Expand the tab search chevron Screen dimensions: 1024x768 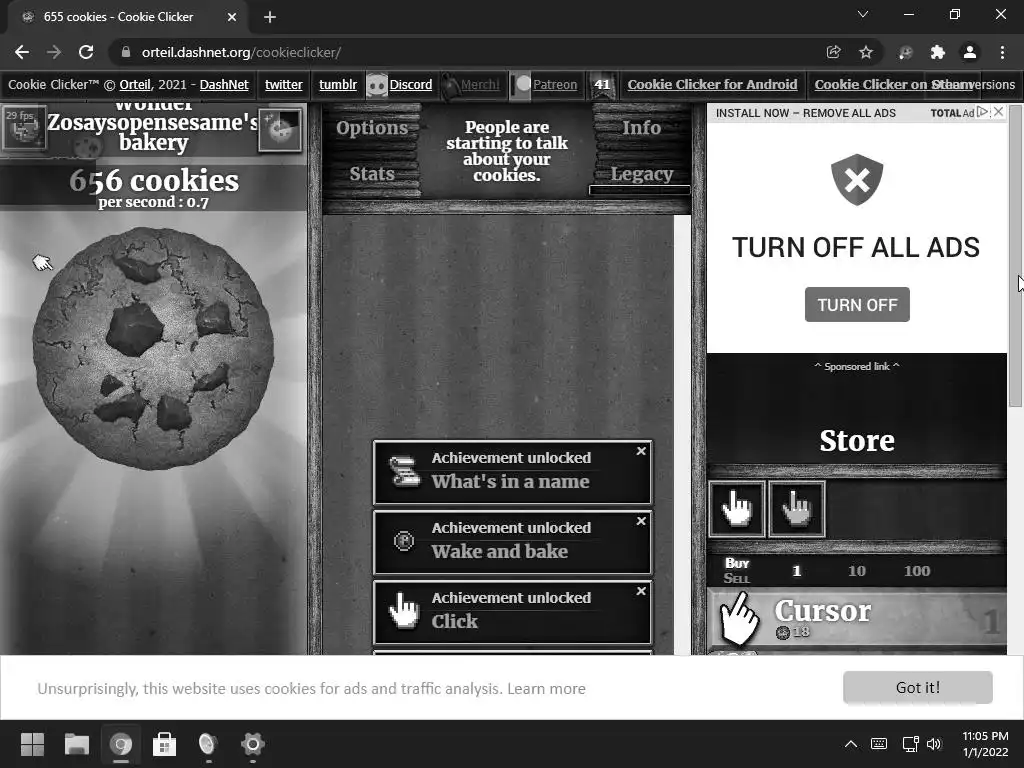pyautogui.click(x=863, y=14)
